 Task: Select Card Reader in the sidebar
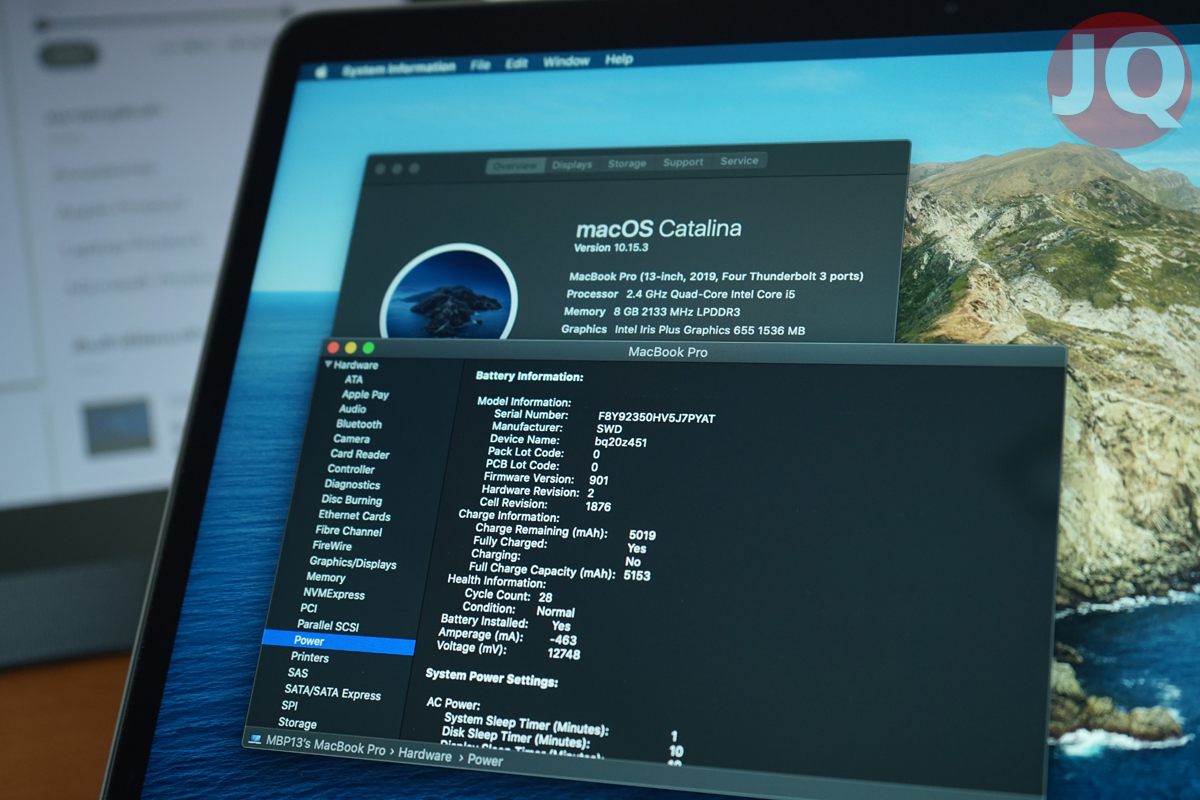359,454
